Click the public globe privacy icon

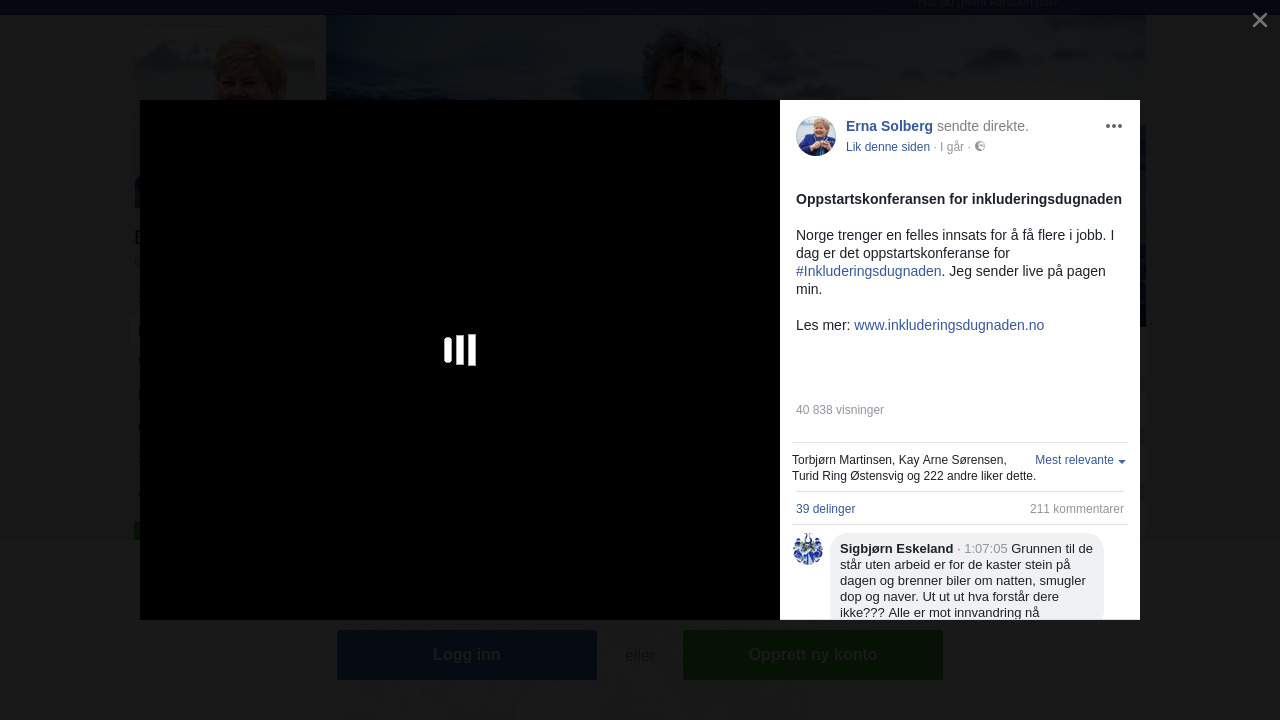point(980,146)
